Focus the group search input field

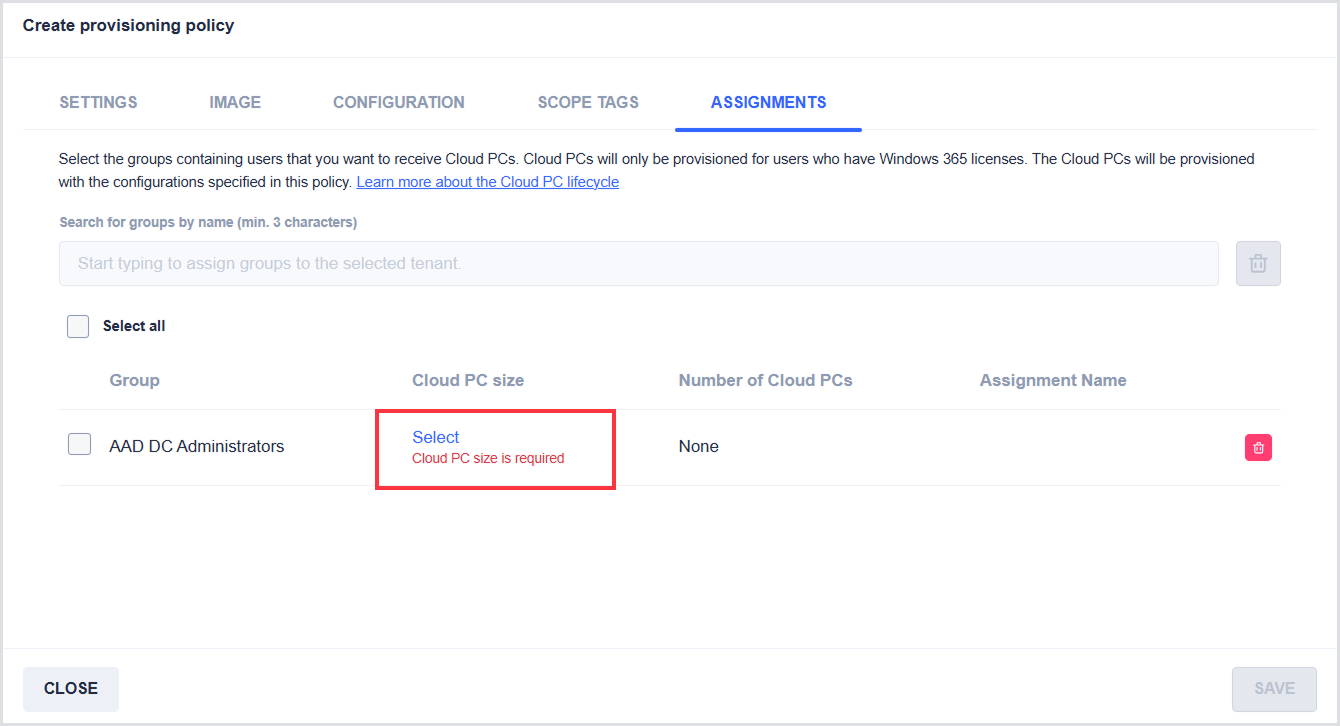(638, 264)
